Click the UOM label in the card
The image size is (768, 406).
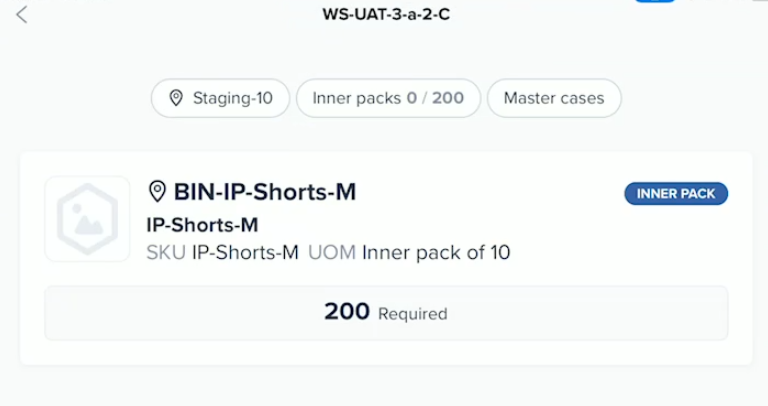click(x=332, y=252)
